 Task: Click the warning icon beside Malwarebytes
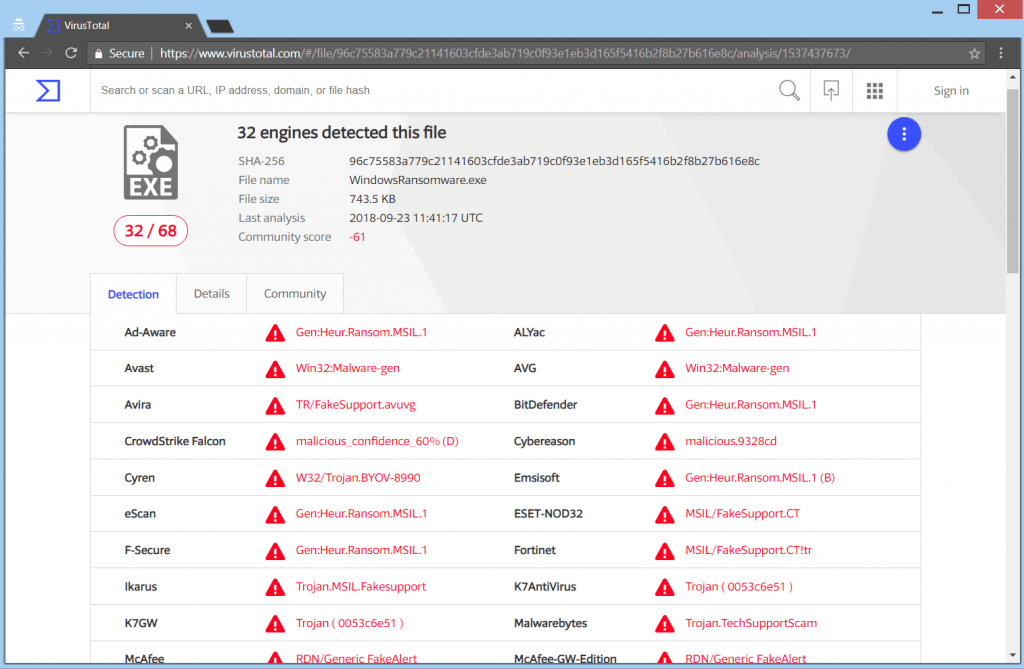tap(664, 623)
